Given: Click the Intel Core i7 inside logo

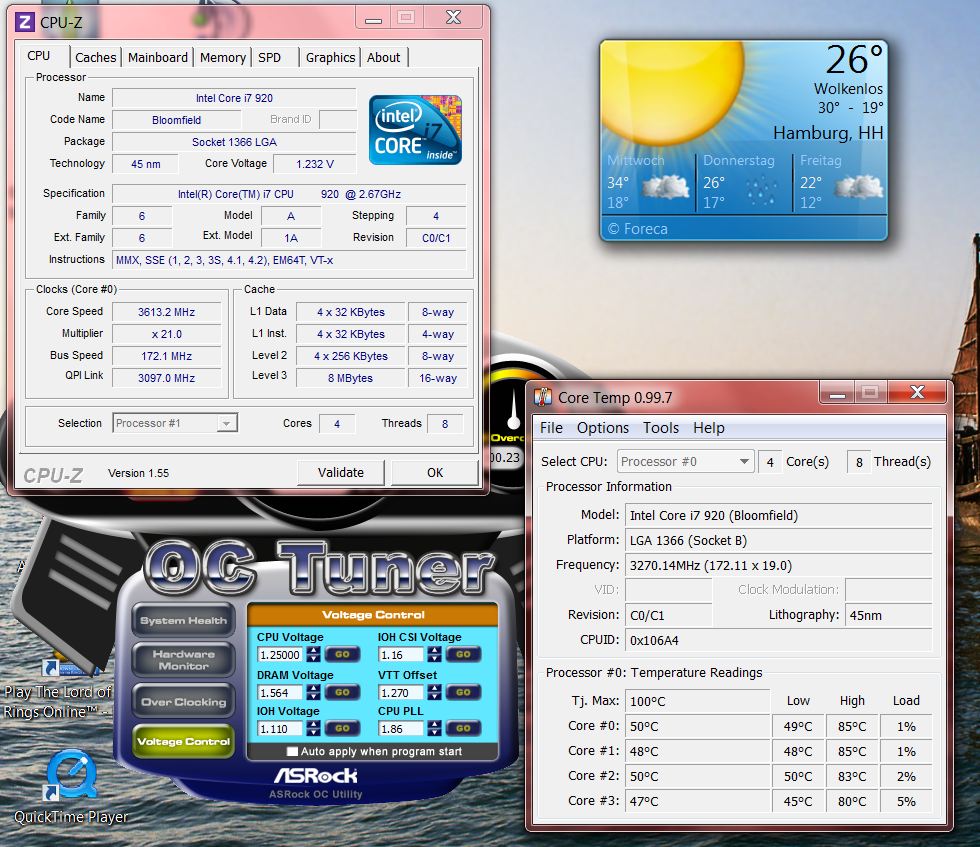Looking at the screenshot, I should coord(415,130).
